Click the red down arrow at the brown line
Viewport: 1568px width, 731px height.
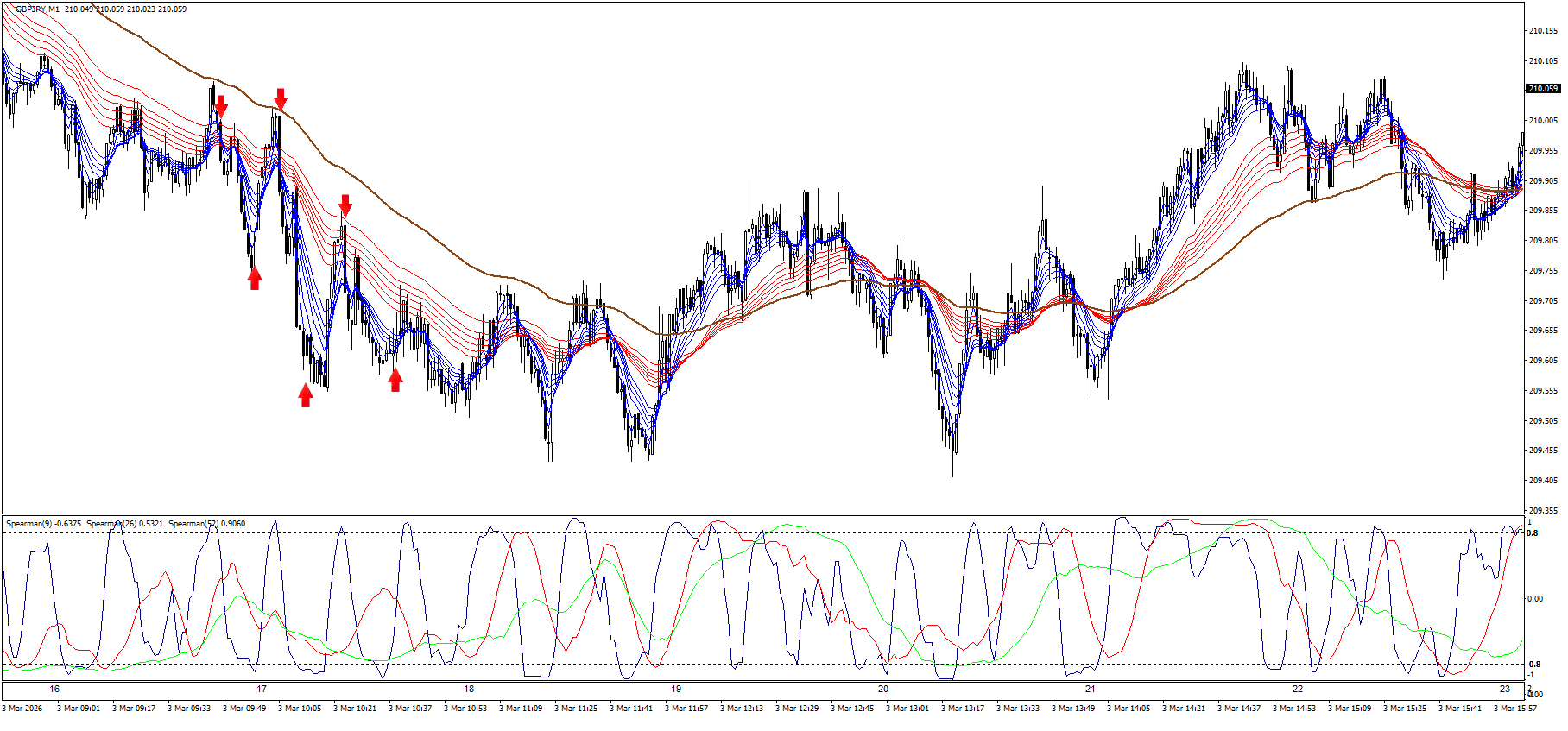[280, 98]
